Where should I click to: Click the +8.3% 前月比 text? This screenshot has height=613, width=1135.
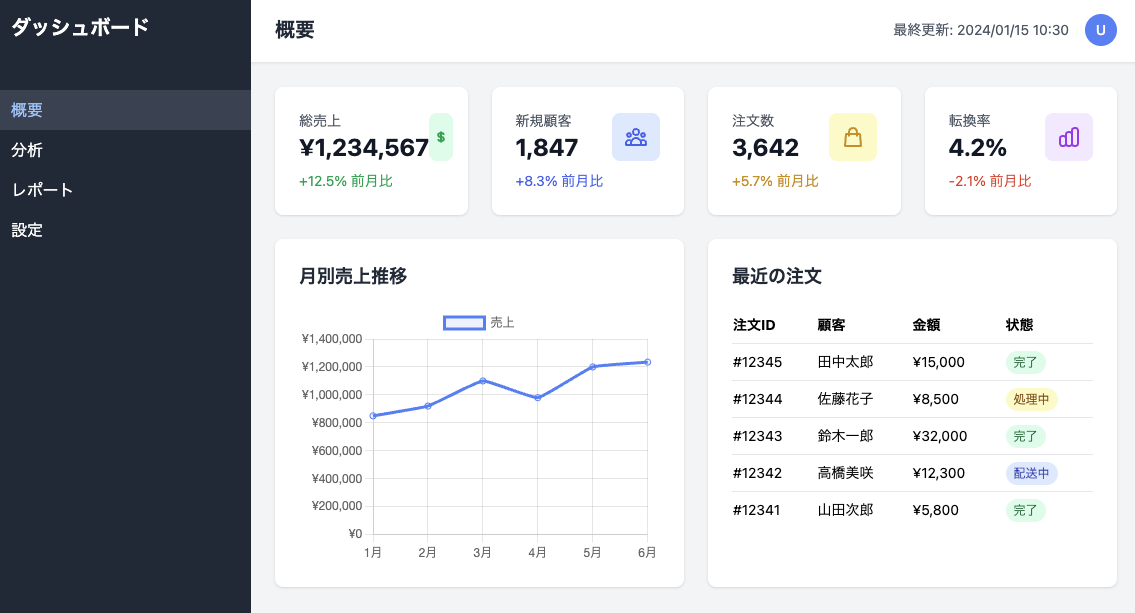click(x=559, y=181)
